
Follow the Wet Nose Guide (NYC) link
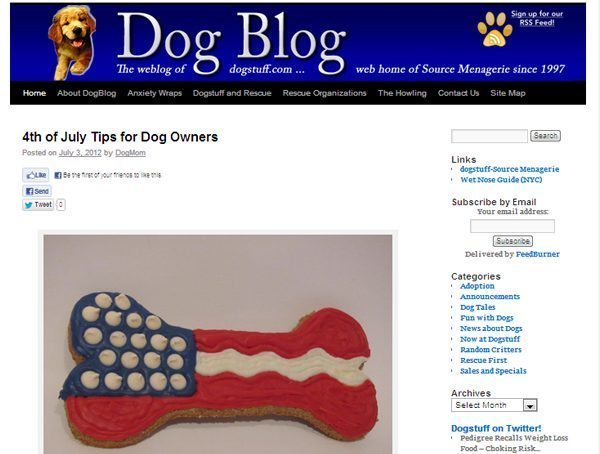pos(501,180)
